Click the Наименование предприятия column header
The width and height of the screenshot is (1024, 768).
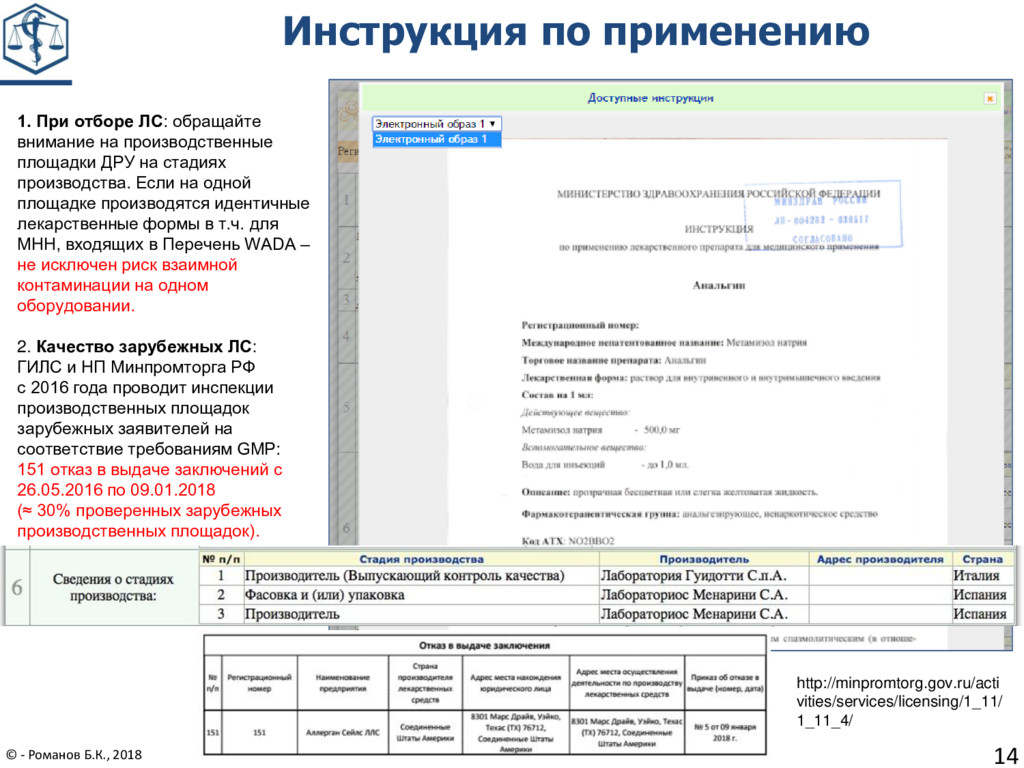tap(342, 683)
